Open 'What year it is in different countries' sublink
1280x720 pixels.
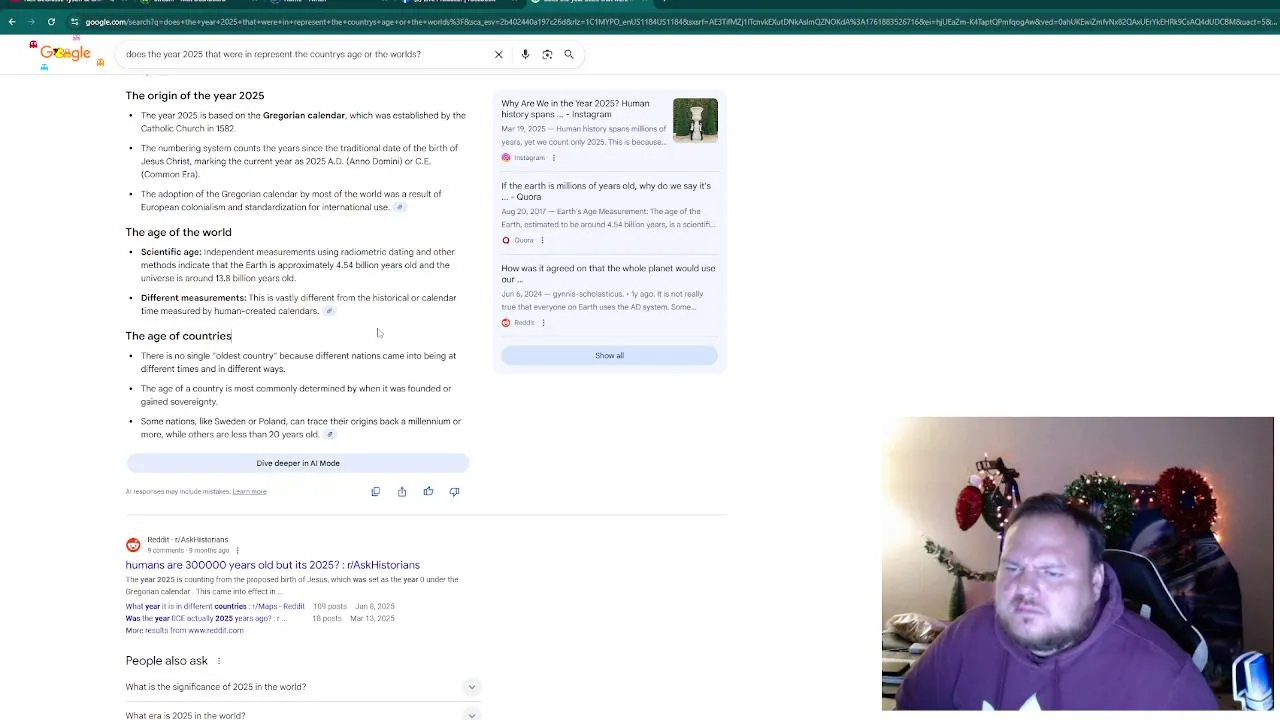(x=215, y=606)
